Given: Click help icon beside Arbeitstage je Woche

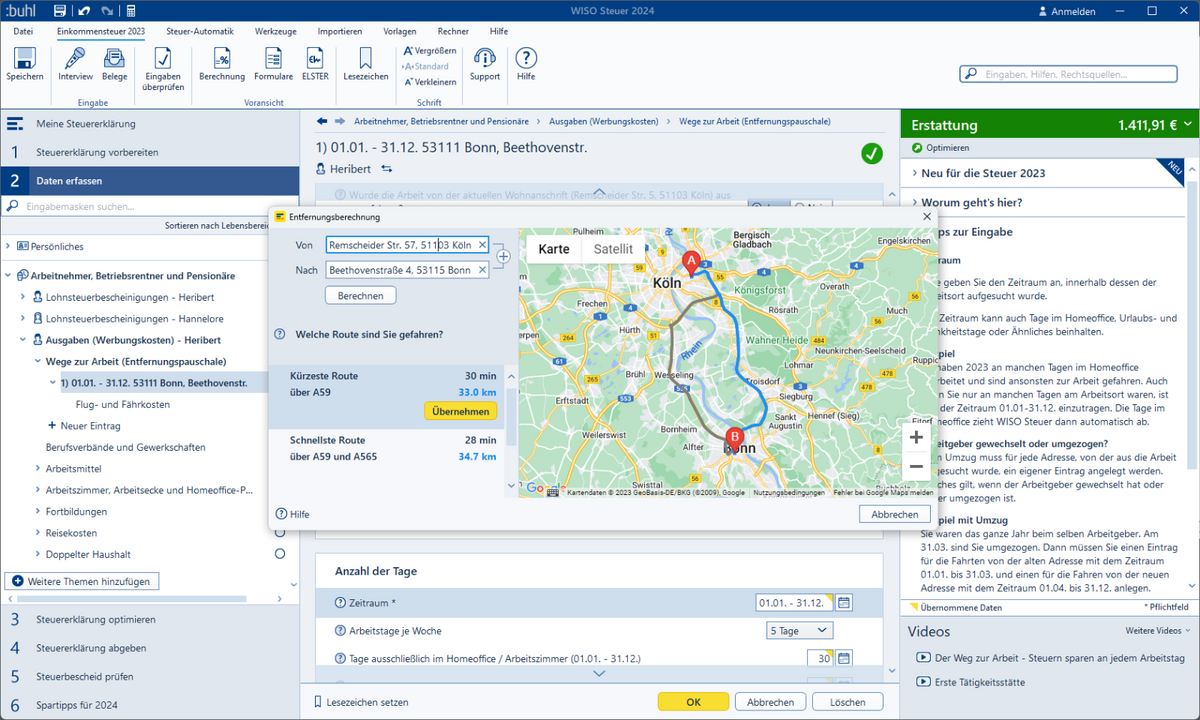Looking at the screenshot, I should pyautogui.click(x=340, y=631).
